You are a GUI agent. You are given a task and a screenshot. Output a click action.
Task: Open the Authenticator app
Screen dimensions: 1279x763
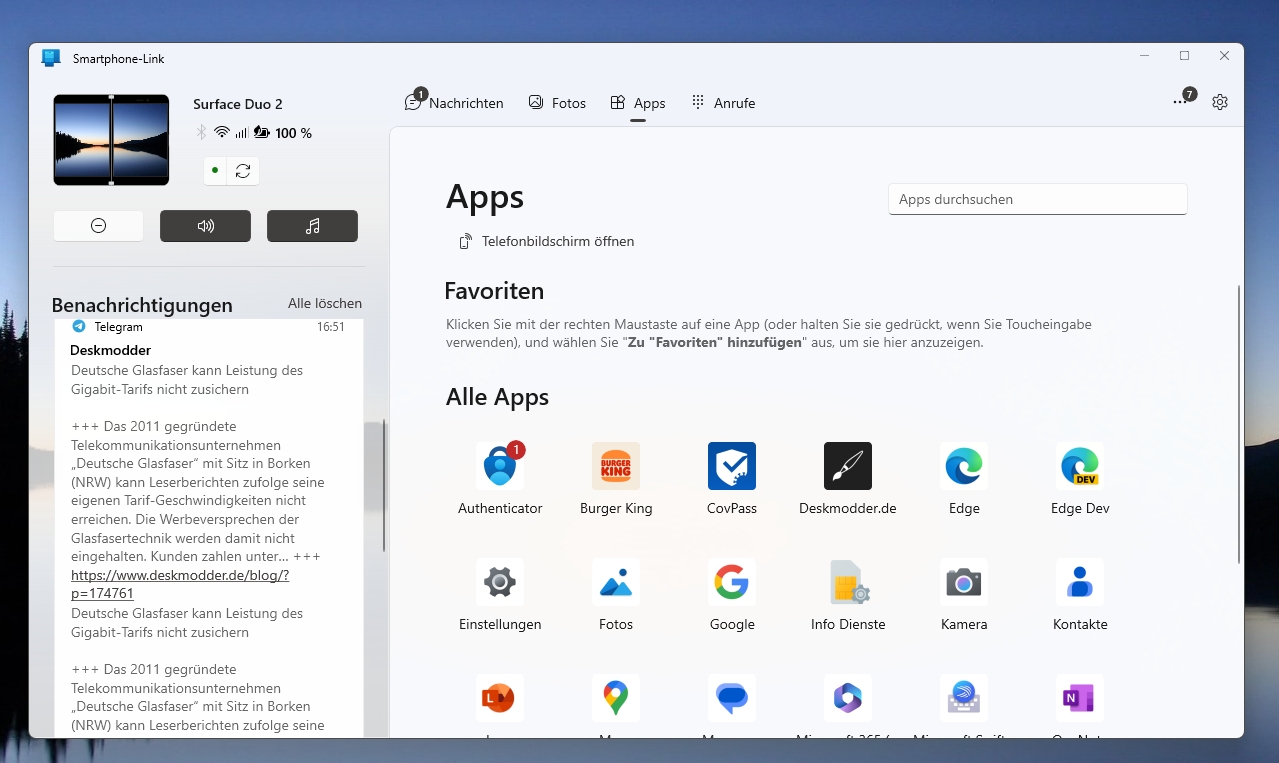coord(500,466)
